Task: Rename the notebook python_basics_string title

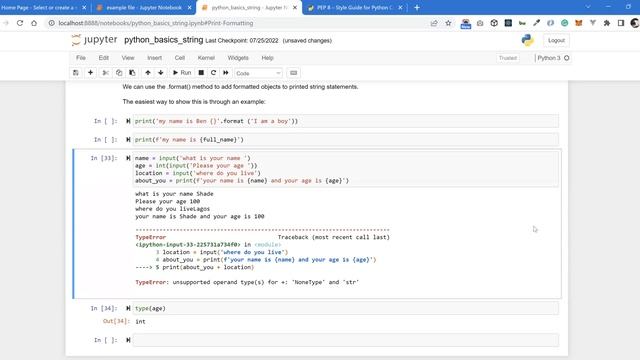Action: tap(164, 40)
